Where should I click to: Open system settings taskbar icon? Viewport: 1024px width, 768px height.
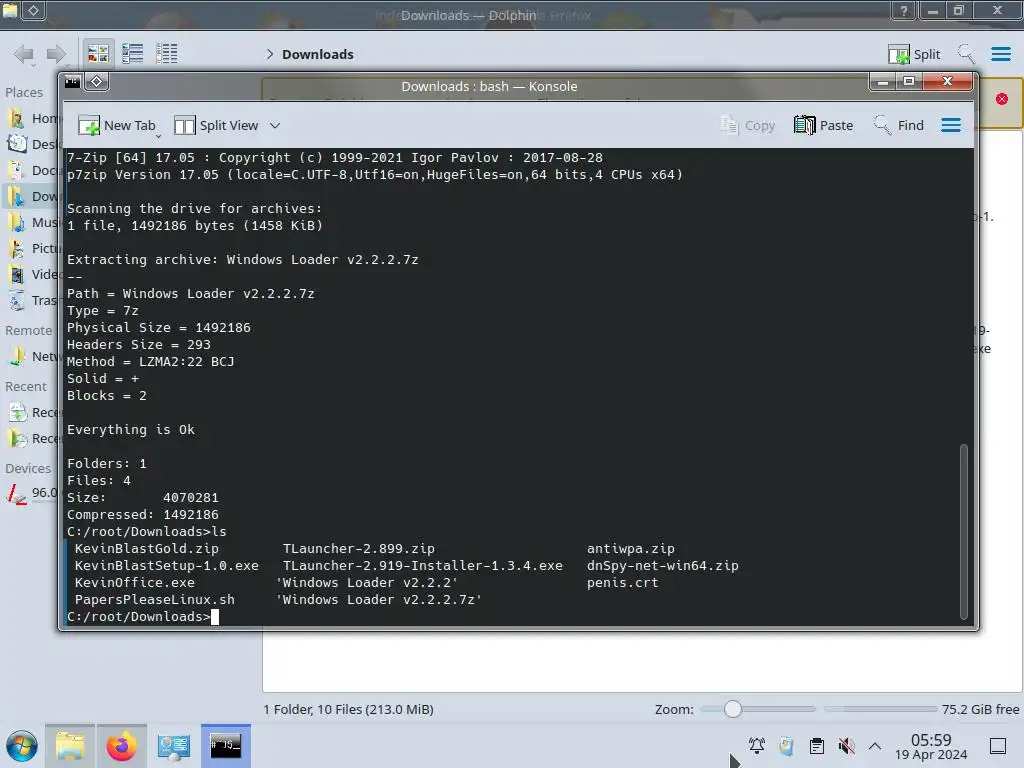173,746
